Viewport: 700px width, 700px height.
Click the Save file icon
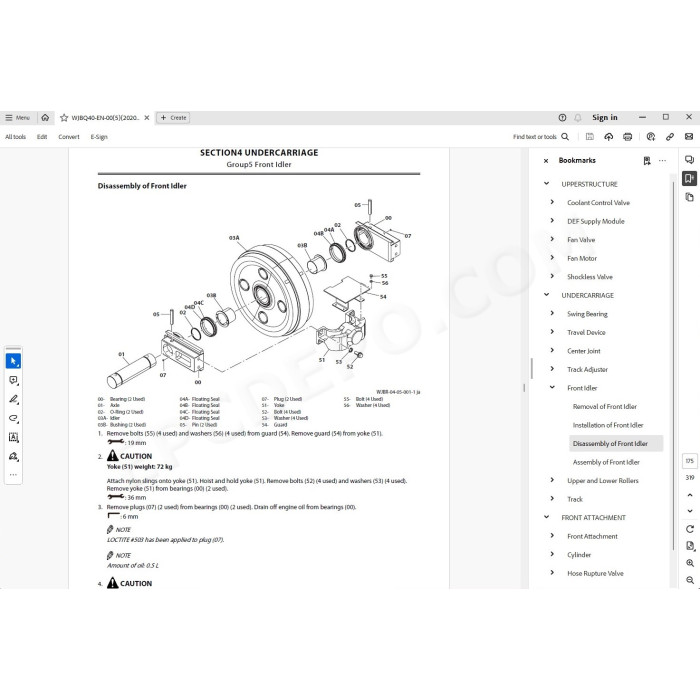point(590,137)
